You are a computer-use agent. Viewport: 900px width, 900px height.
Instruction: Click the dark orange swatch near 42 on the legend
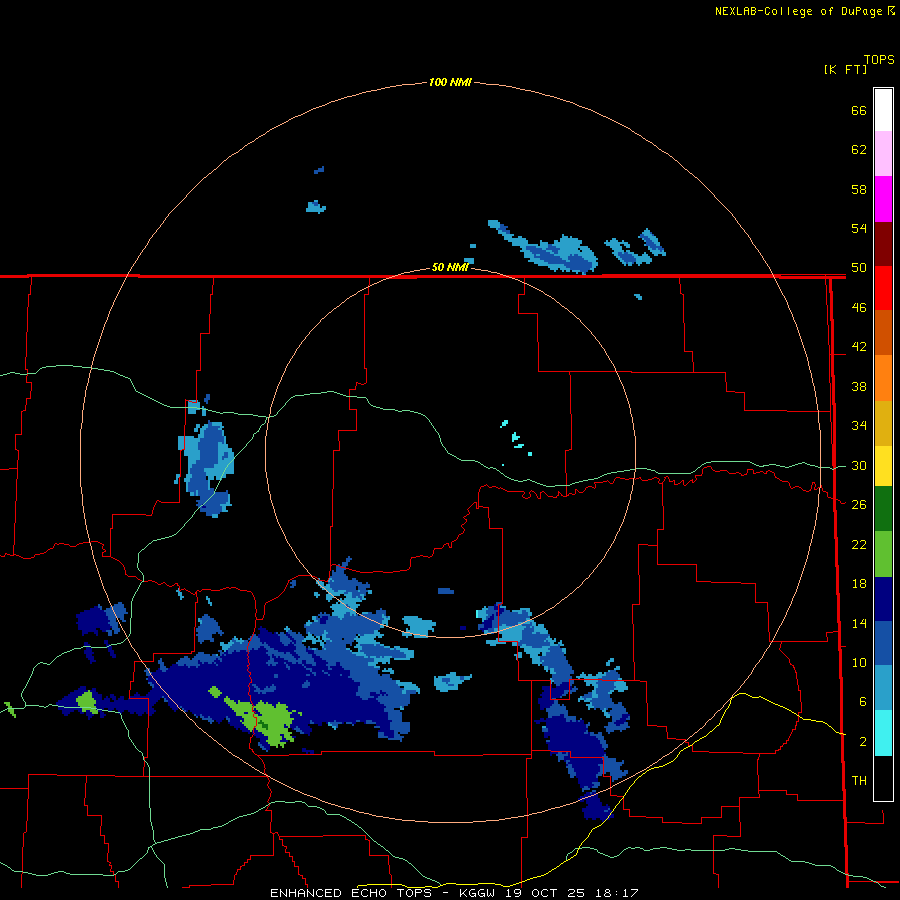click(883, 332)
